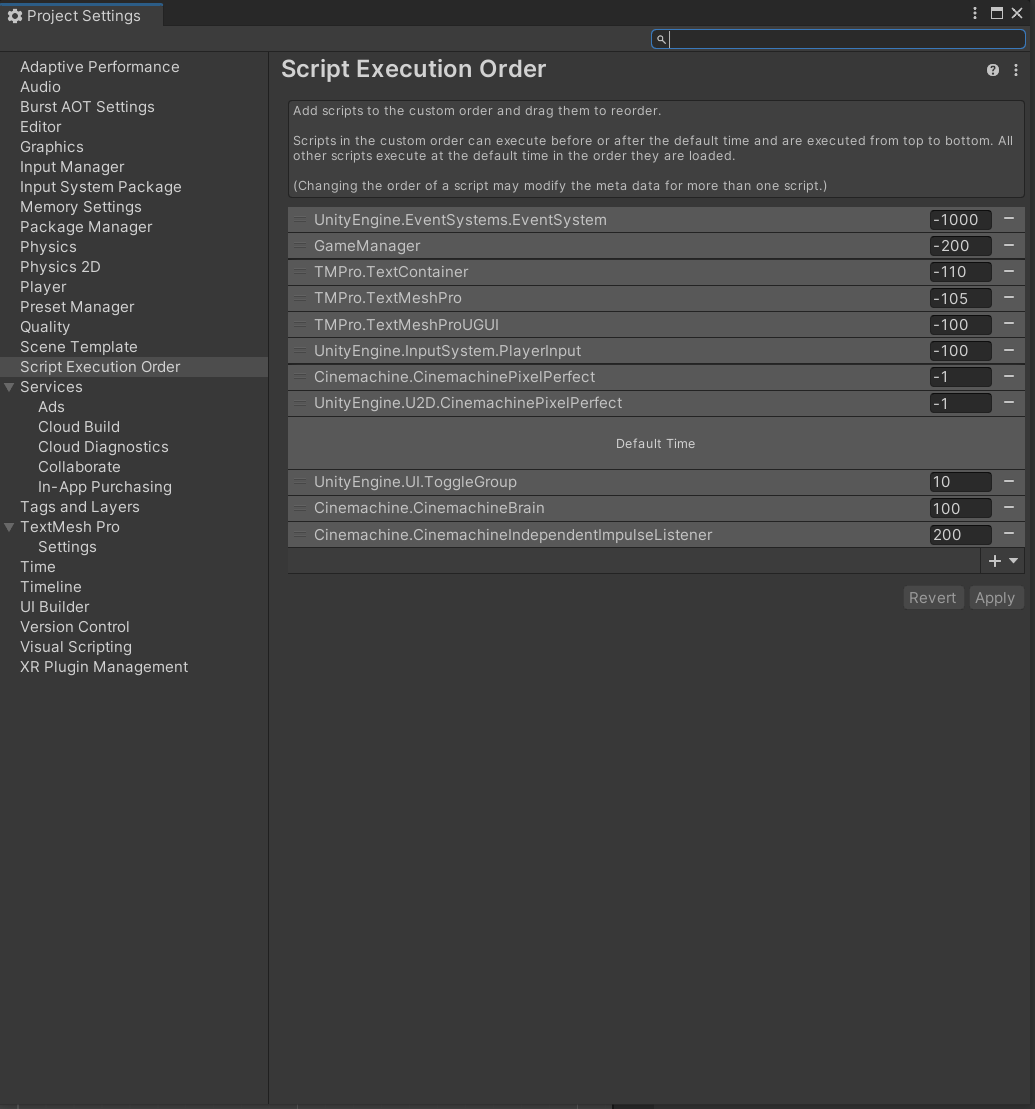
Task: Edit TMPro.TextMeshPro order value -105
Action: pos(960,298)
